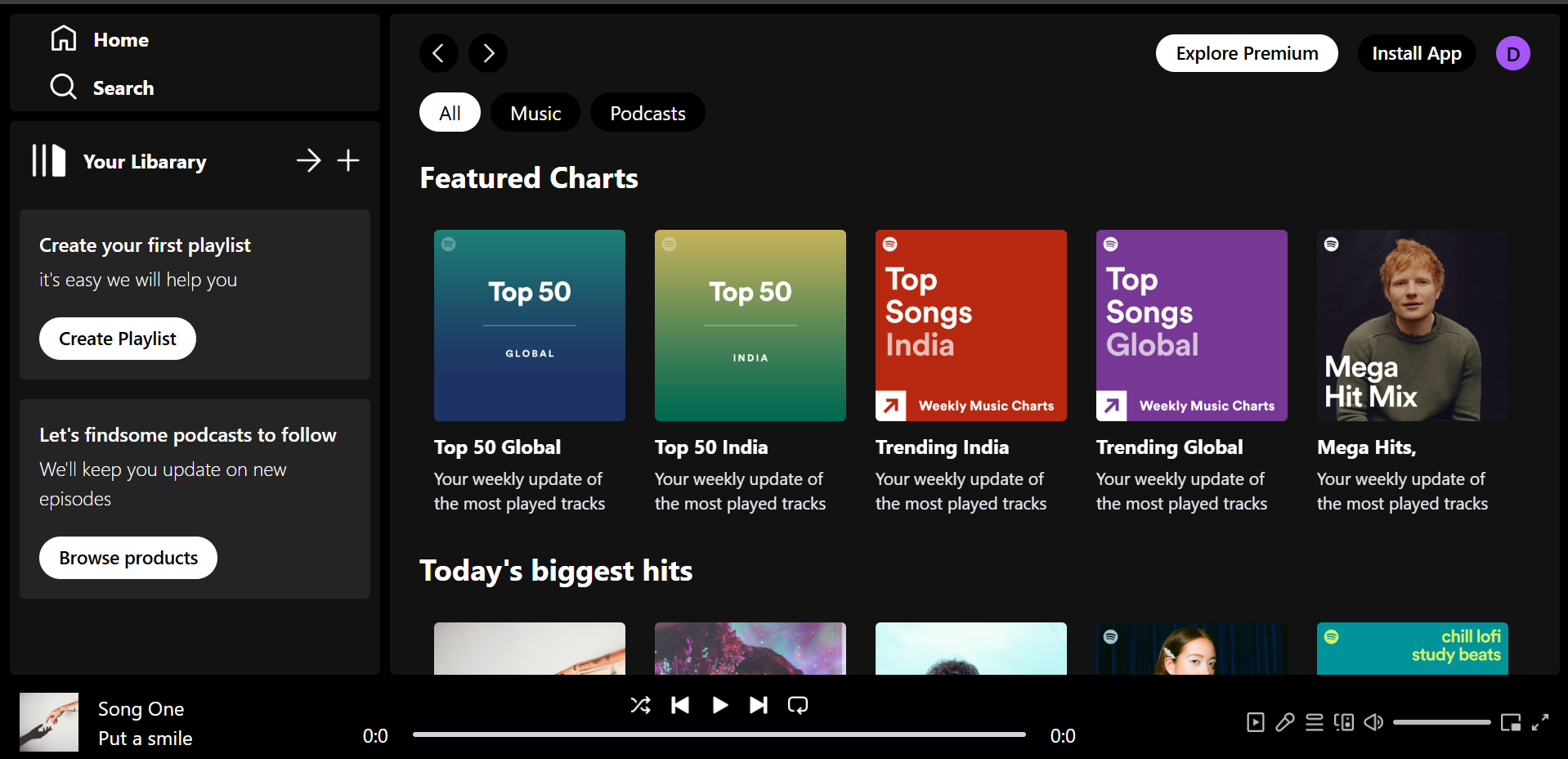This screenshot has width=1568, height=759.
Task: Open lyrics with the microphone icon
Action: click(x=1285, y=722)
